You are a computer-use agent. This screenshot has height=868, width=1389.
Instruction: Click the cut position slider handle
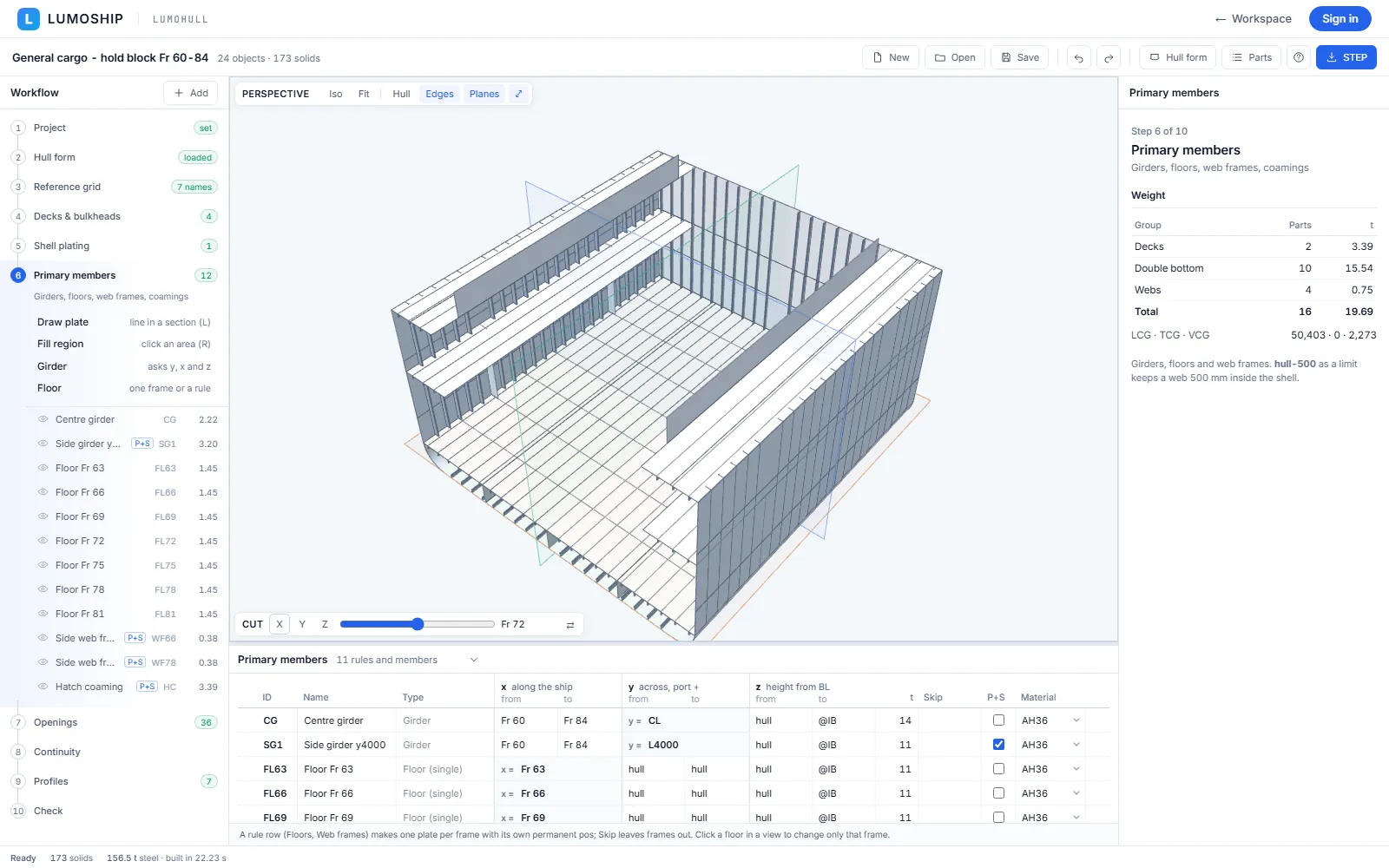pyautogui.click(x=418, y=624)
